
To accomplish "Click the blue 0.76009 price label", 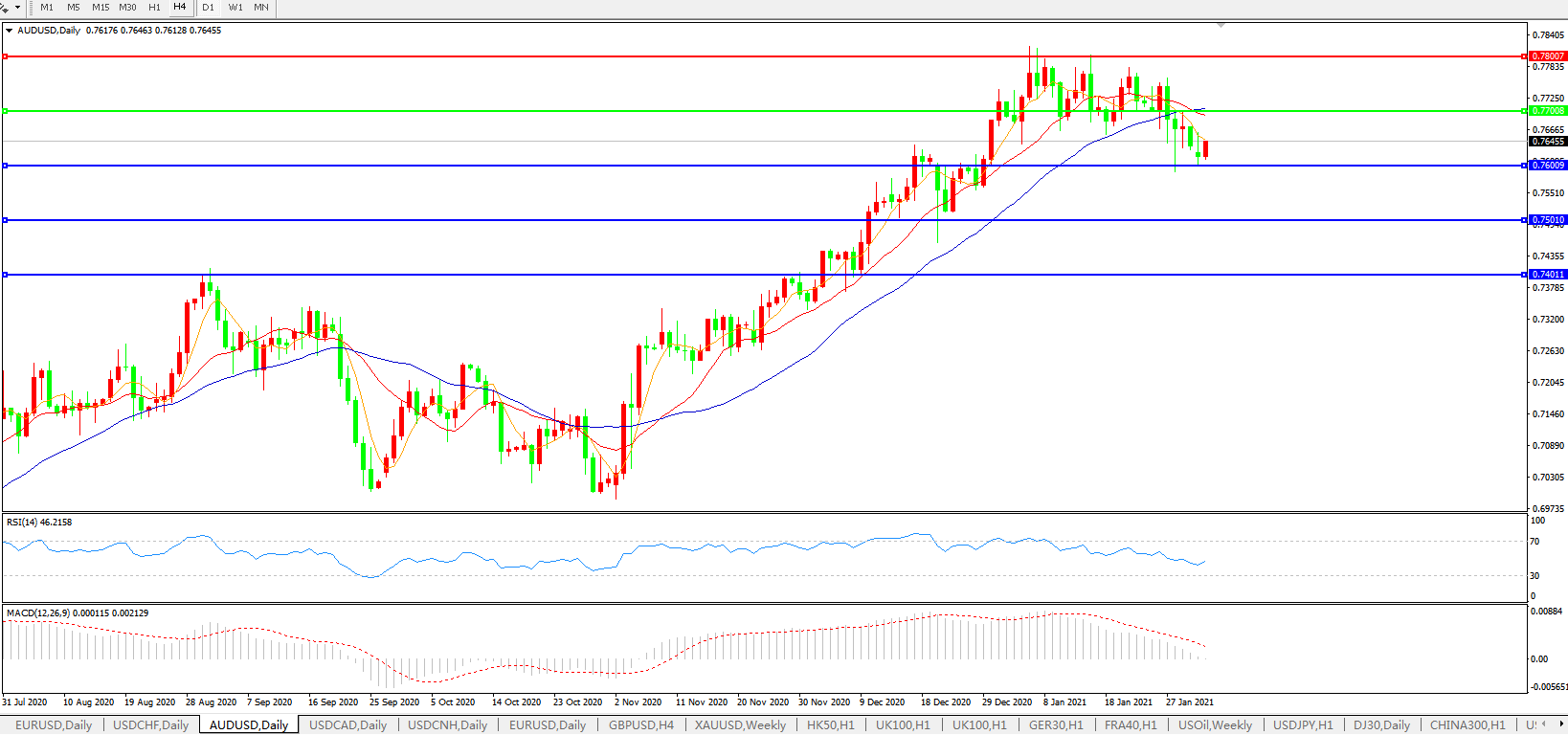I will (x=1548, y=166).
